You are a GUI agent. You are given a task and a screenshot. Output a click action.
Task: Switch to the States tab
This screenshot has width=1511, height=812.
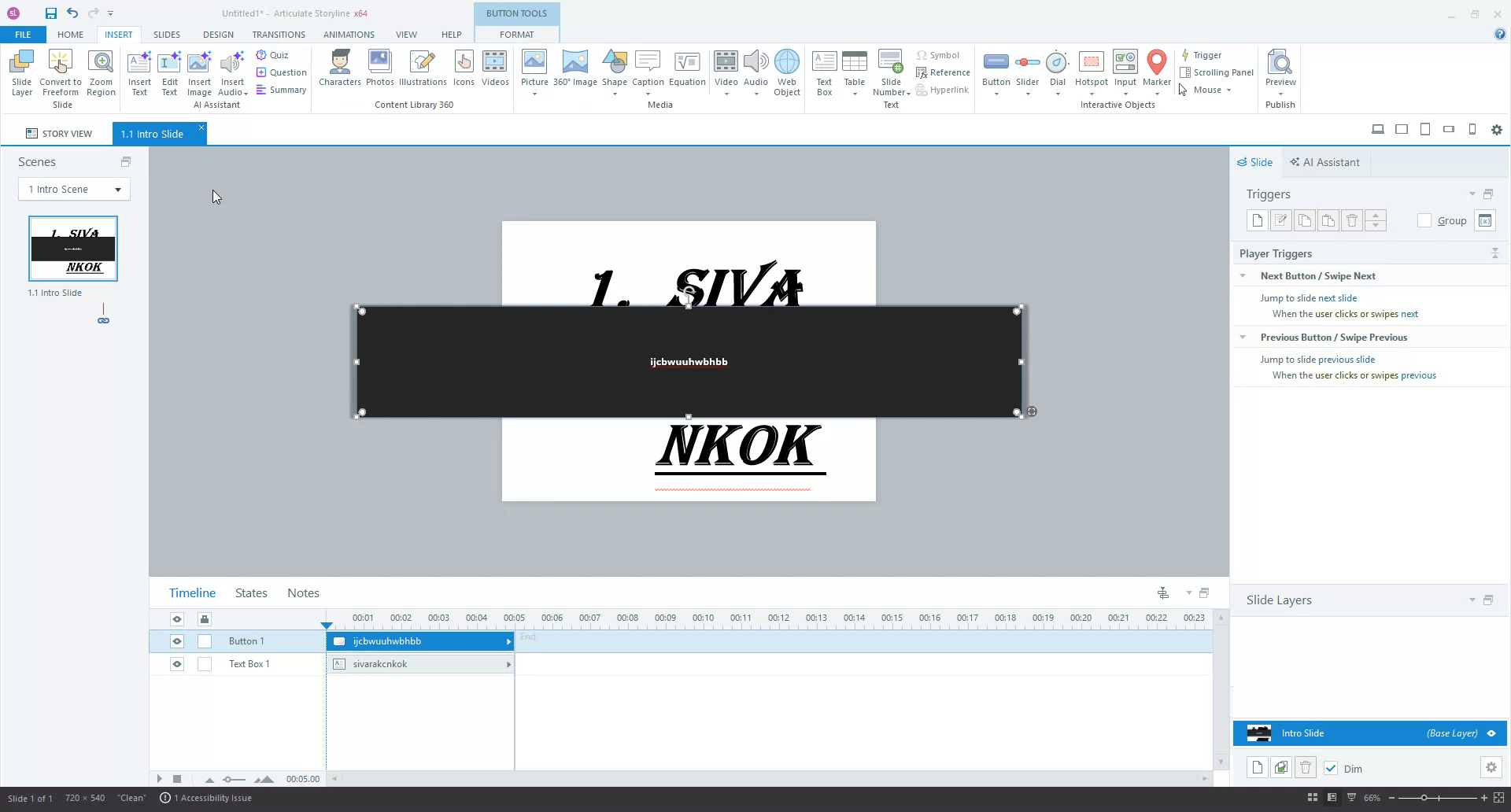point(250,592)
